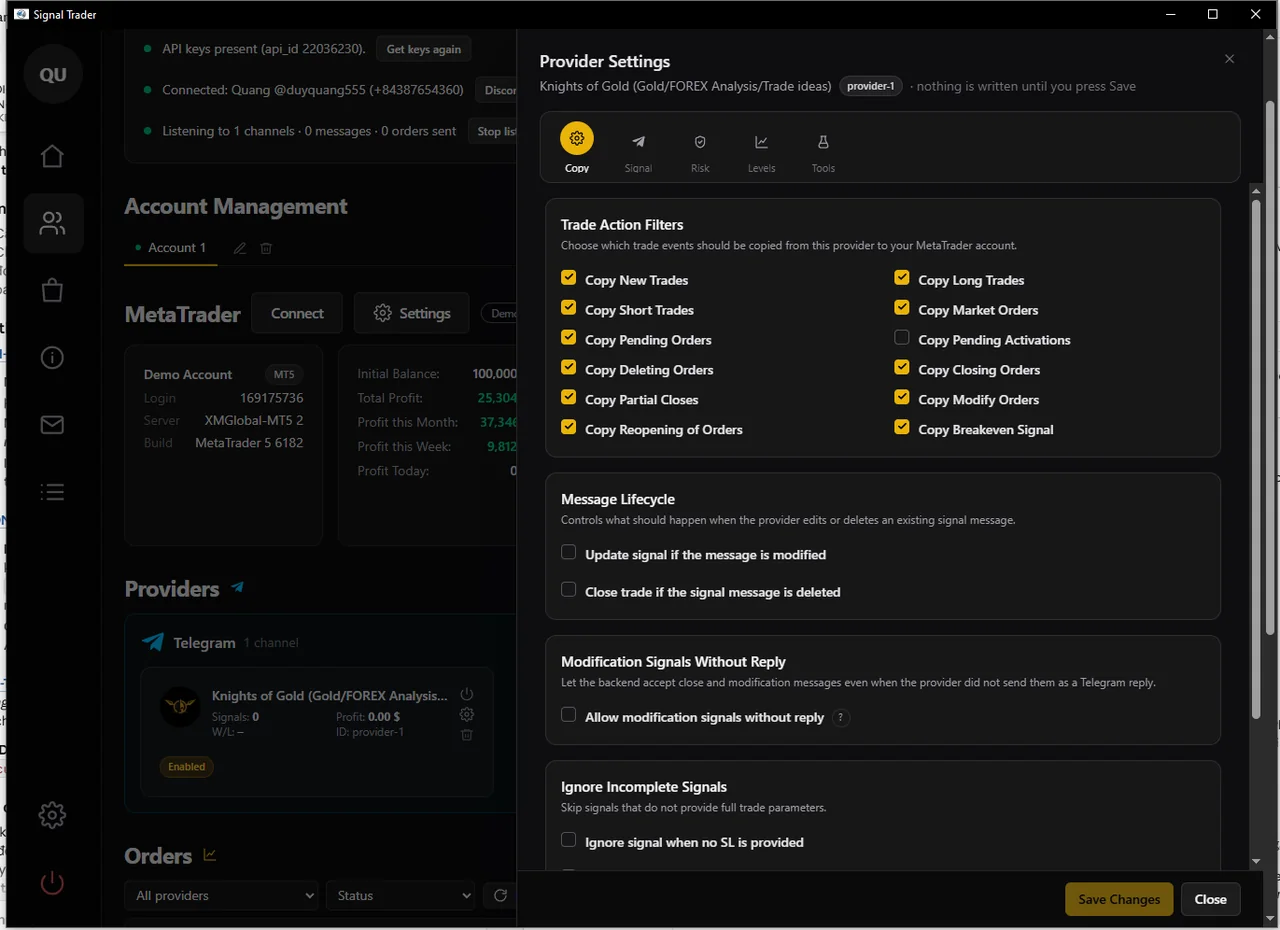Click Save Changes button
Viewport: 1280px width, 930px height.
click(1119, 899)
